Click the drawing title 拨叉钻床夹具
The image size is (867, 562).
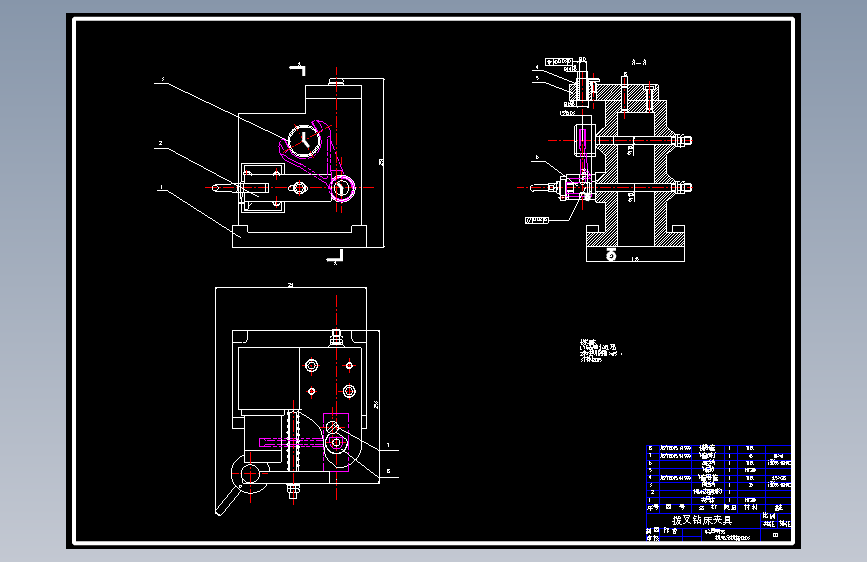tap(702, 521)
